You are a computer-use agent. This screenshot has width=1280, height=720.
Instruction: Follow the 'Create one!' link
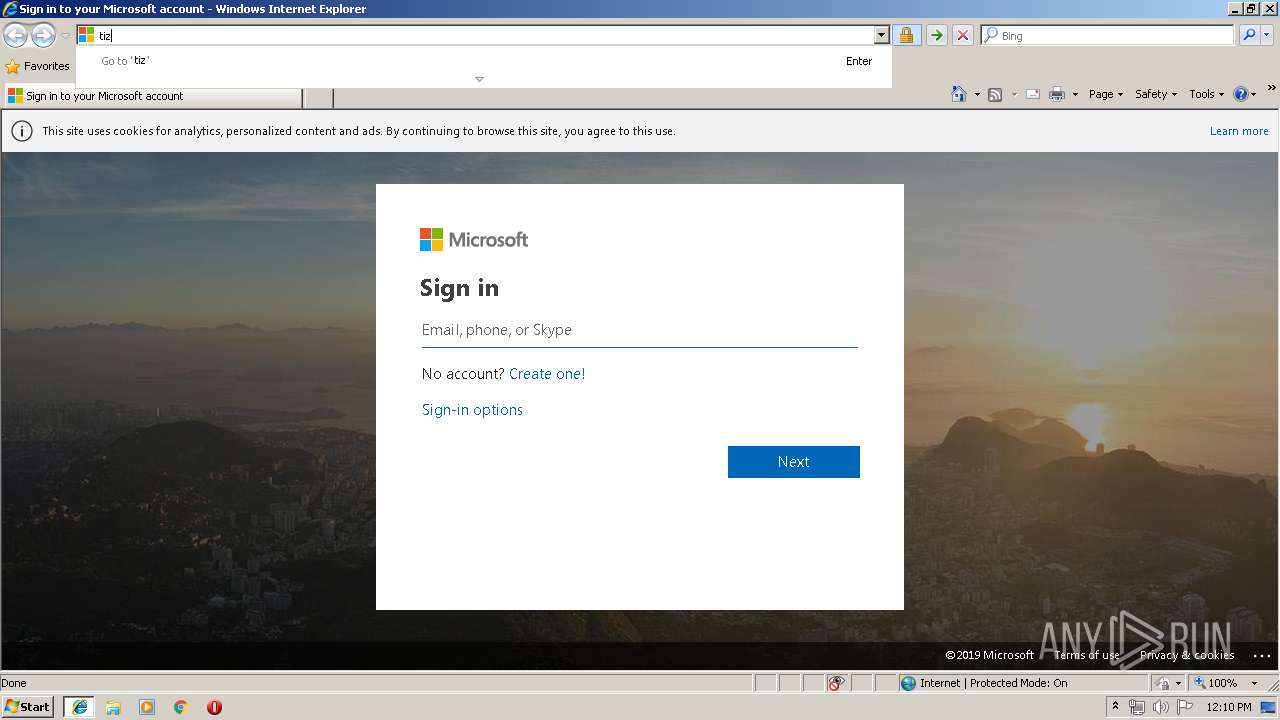[547, 374]
